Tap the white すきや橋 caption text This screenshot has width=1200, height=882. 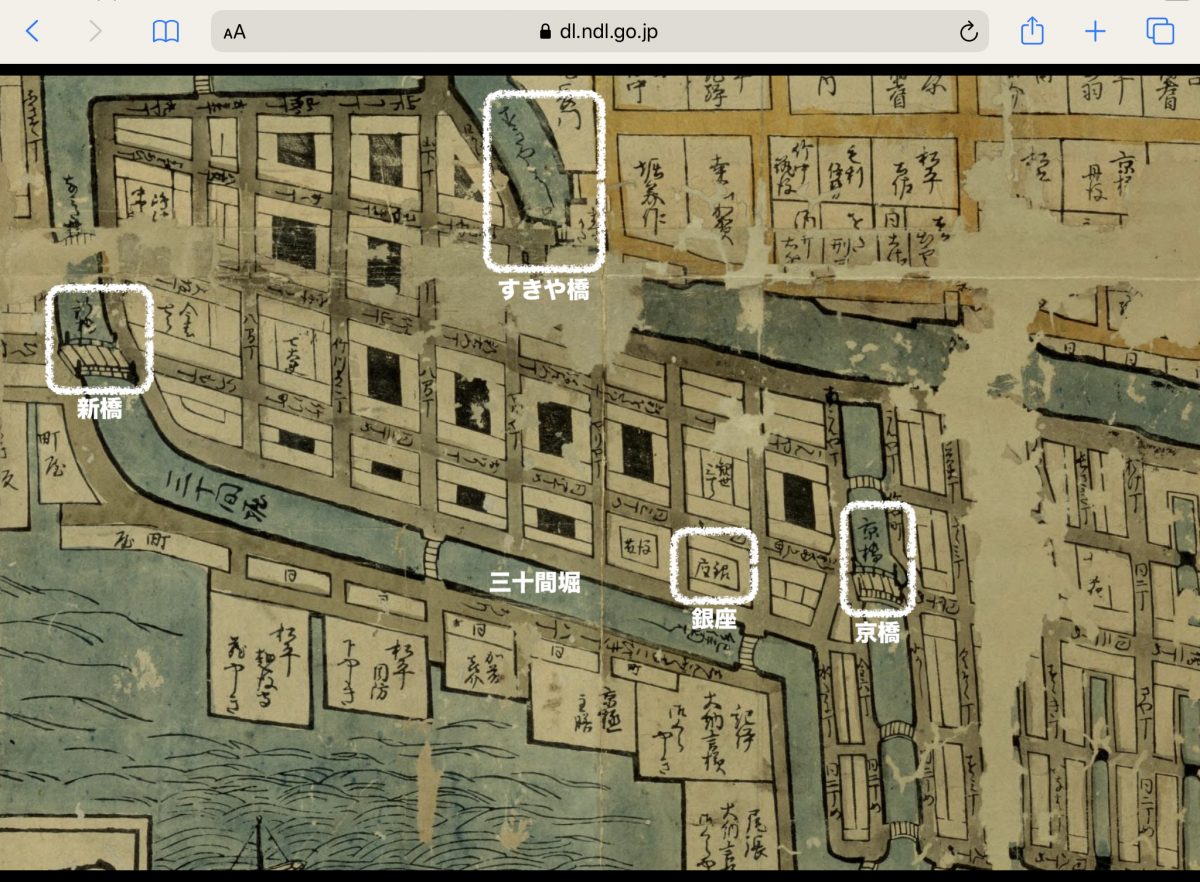click(x=544, y=290)
